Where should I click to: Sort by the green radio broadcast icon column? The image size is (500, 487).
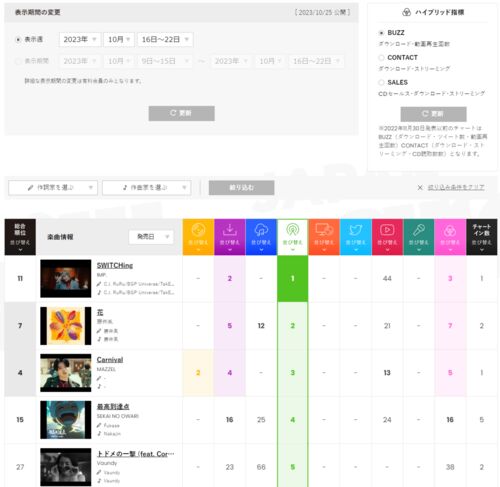(x=293, y=237)
